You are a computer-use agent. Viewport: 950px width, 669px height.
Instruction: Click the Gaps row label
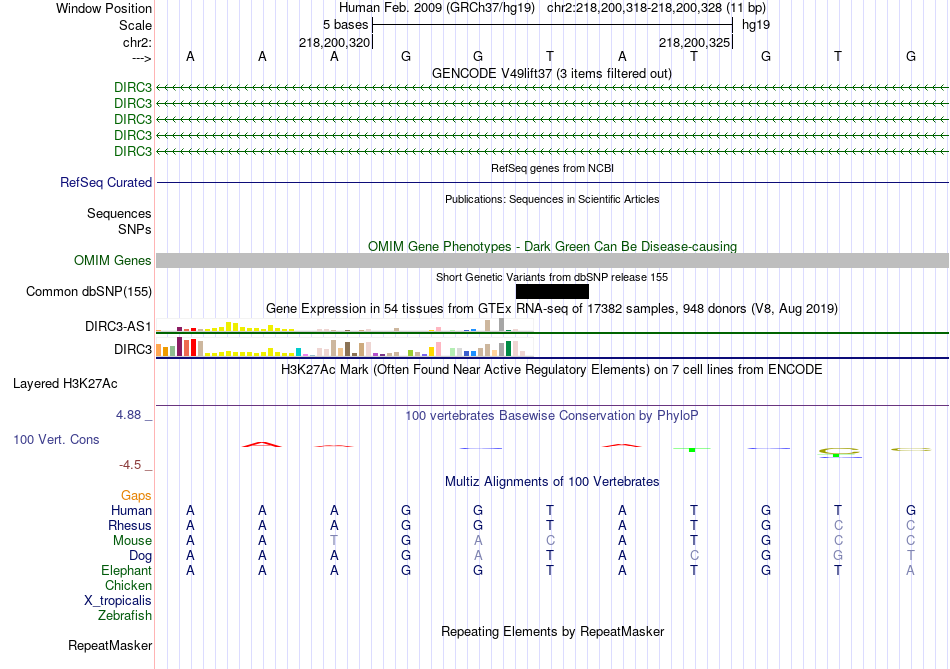(x=136, y=496)
